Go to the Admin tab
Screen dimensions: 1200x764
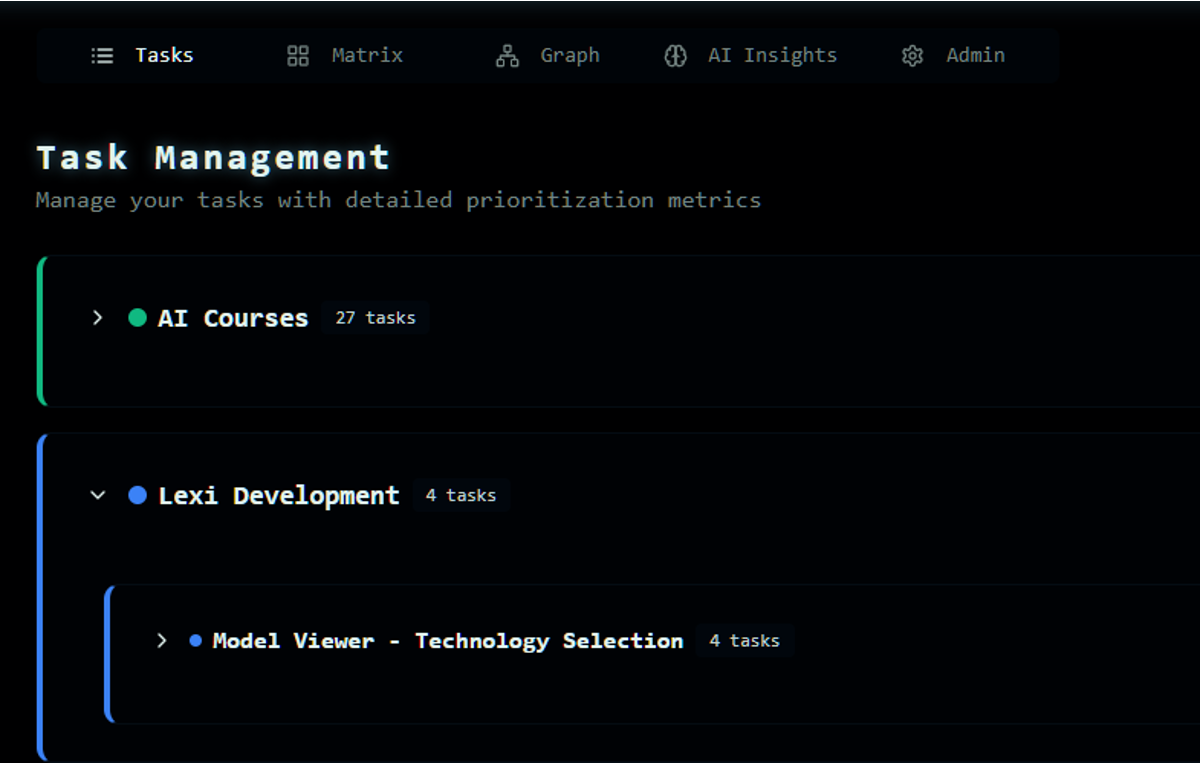953,56
